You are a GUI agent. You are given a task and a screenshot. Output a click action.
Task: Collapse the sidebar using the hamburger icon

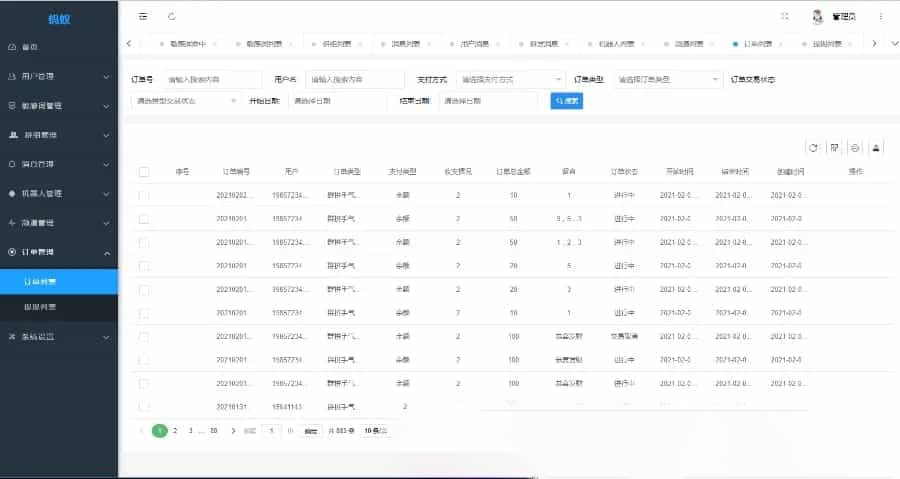click(x=144, y=16)
